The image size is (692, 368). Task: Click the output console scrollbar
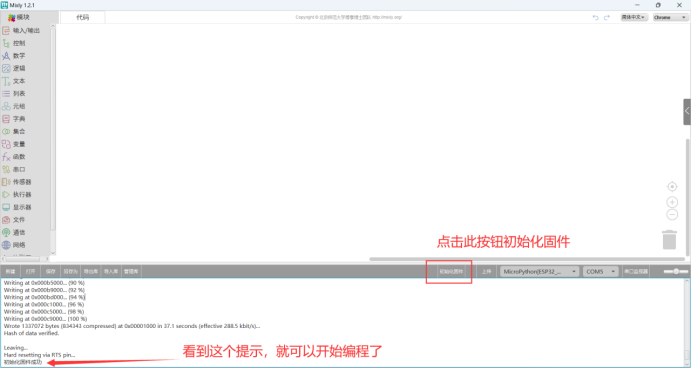(x=687, y=354)
